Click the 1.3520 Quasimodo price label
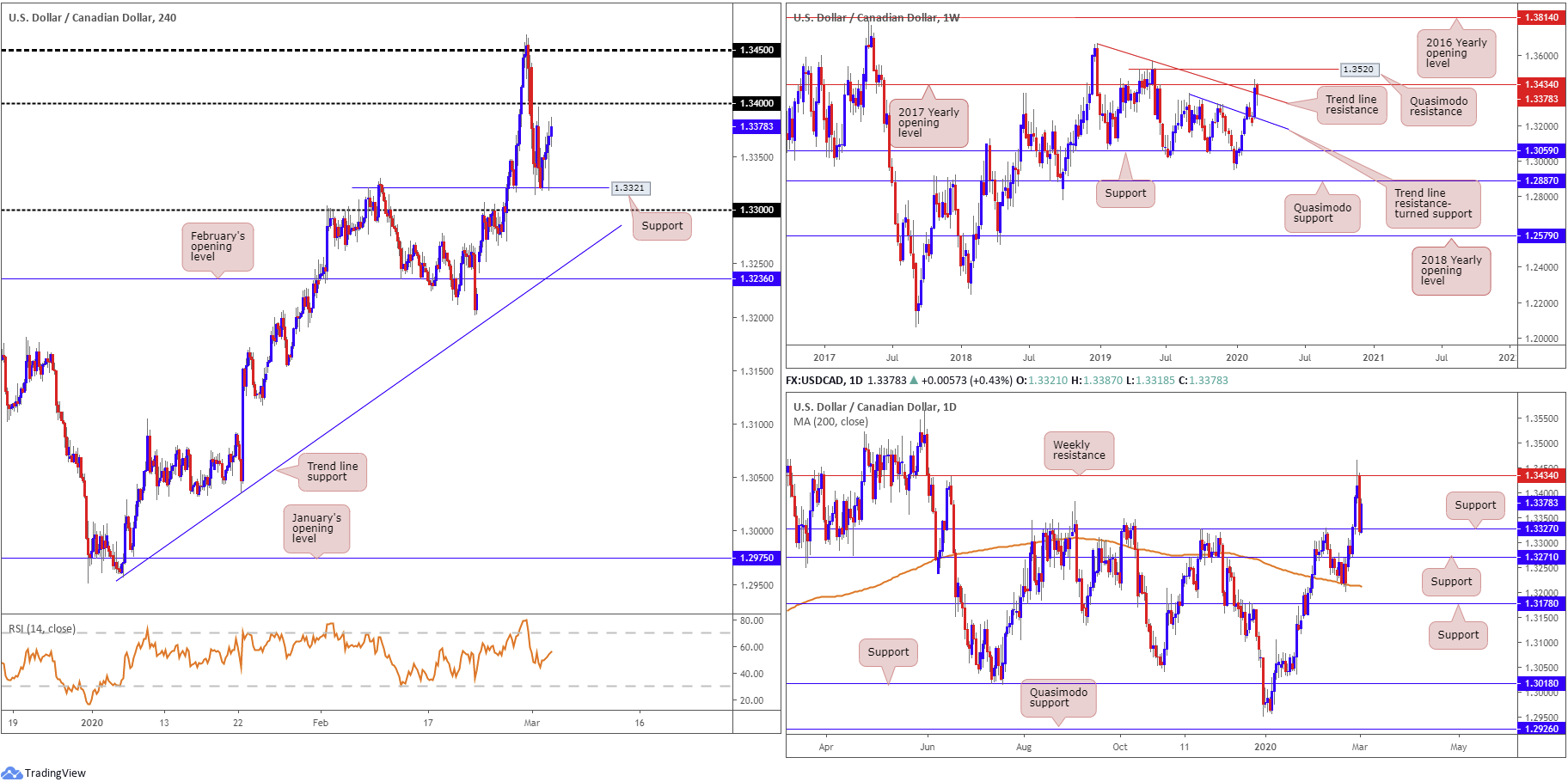The height and width of the screenshot is (782, 1568). tap(1358, 70)
